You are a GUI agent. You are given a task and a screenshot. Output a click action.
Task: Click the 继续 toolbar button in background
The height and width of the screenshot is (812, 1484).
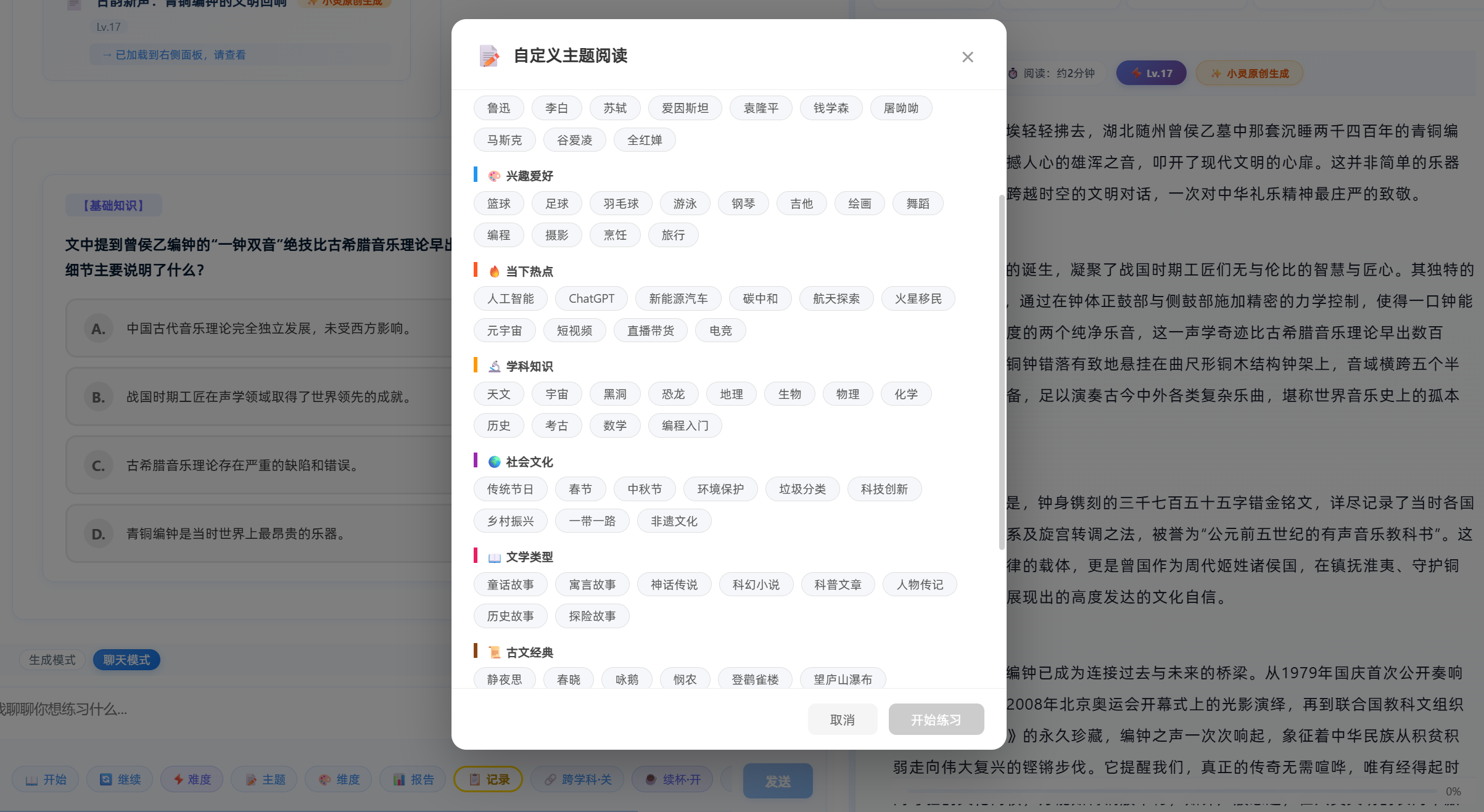click(120, 779)
